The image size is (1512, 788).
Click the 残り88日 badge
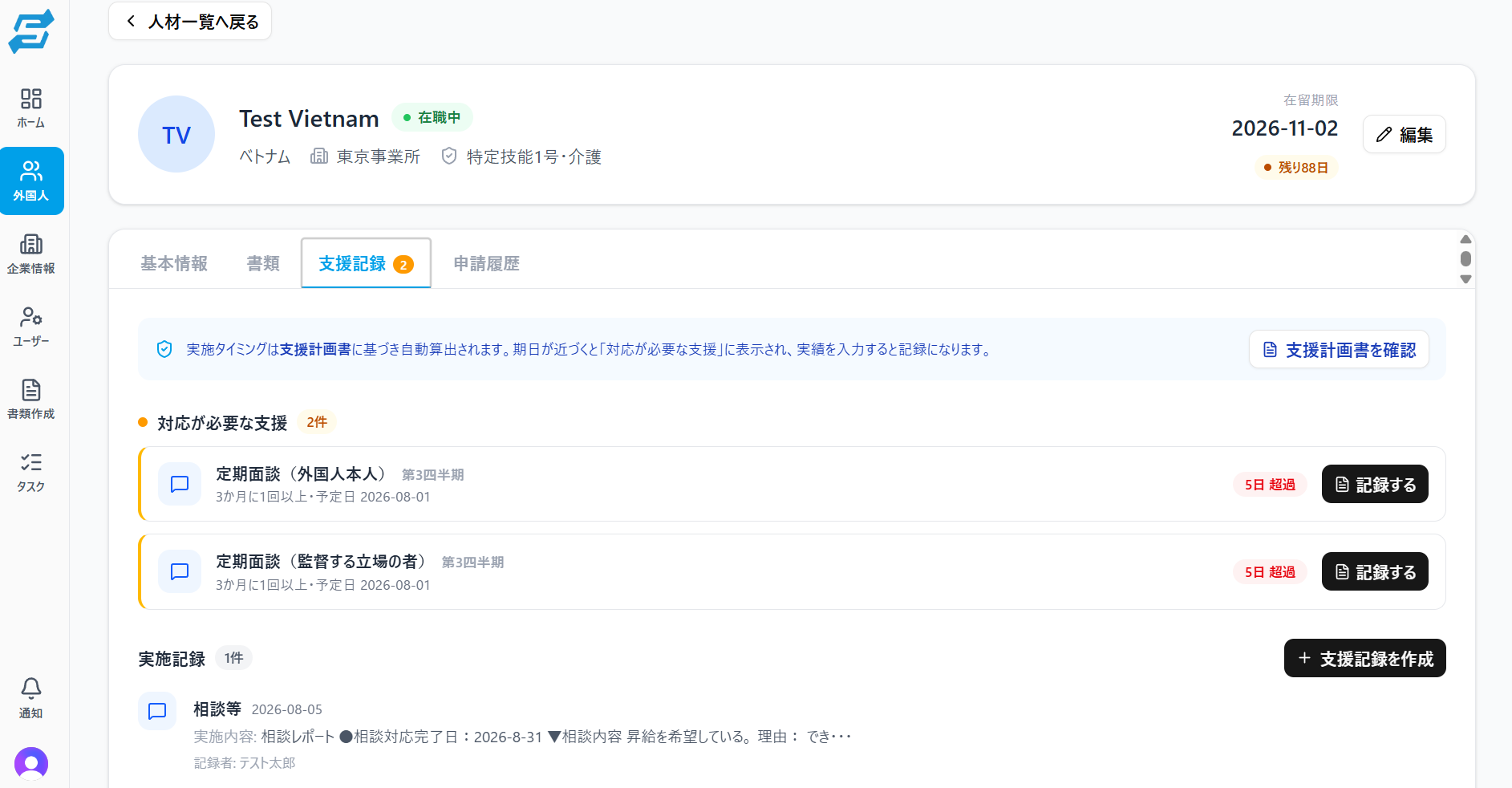(x=1295, y=167)
